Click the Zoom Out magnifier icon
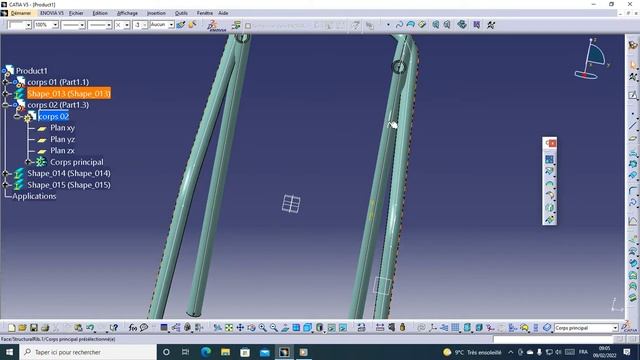This screenshot has width=640, height=360. [274, 328]
